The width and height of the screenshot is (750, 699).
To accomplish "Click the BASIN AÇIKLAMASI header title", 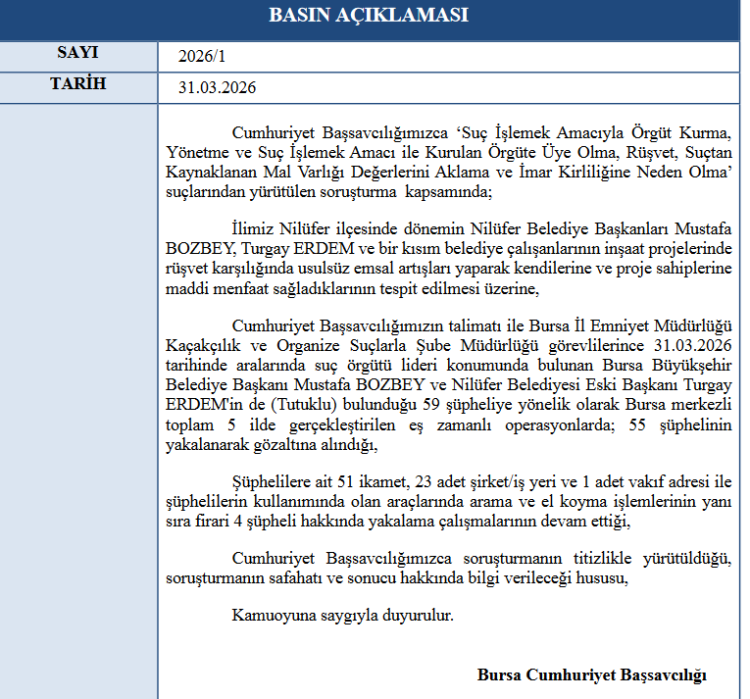I will (368, 16).
